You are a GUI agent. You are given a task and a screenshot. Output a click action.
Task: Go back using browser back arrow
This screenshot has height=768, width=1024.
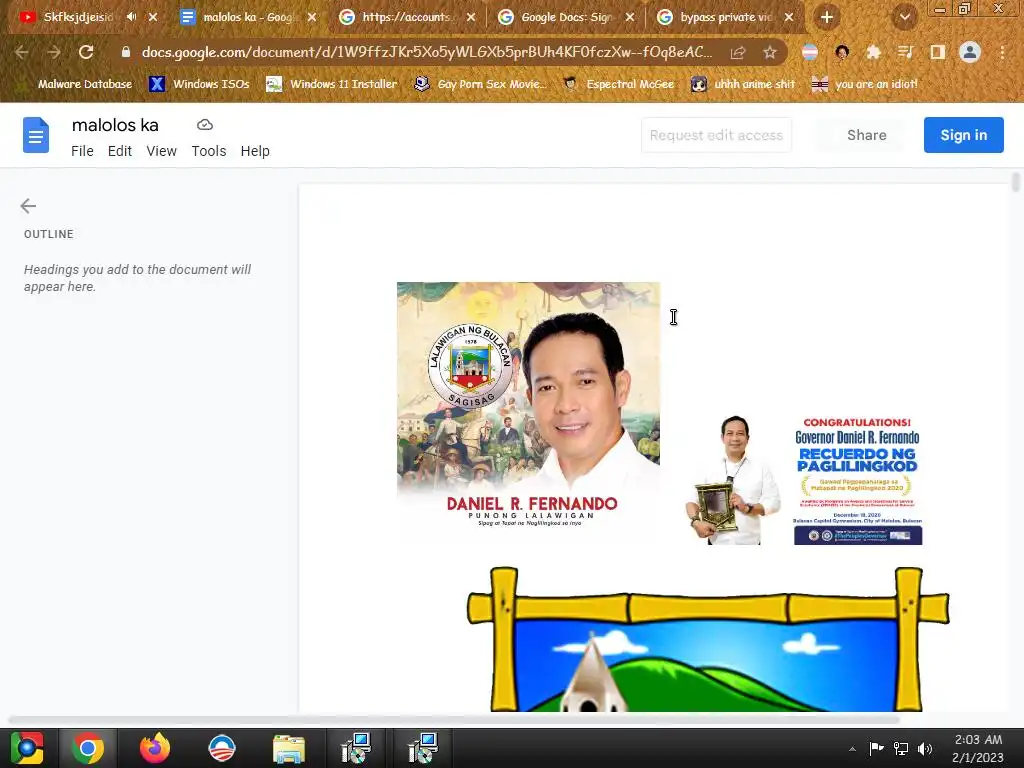21,52
